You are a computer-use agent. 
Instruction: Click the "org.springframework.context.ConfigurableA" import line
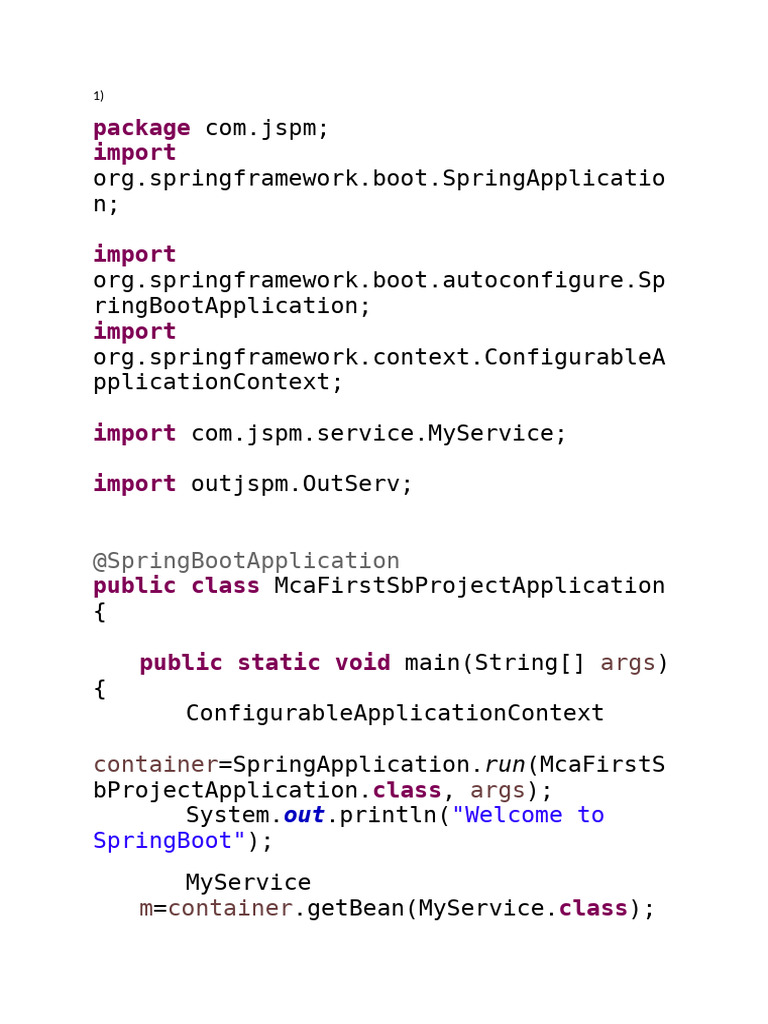[x=379, y=357]
